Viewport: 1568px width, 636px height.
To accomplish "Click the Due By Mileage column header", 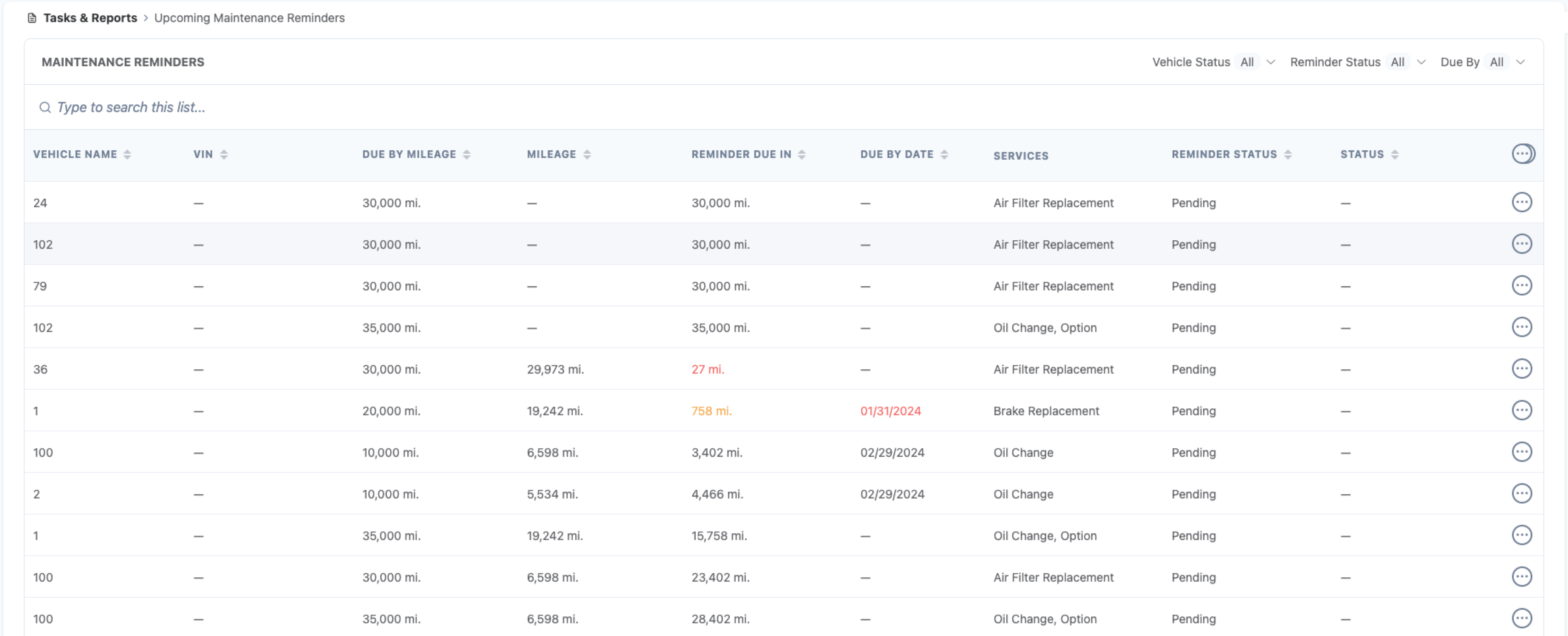I will [409, 155].
